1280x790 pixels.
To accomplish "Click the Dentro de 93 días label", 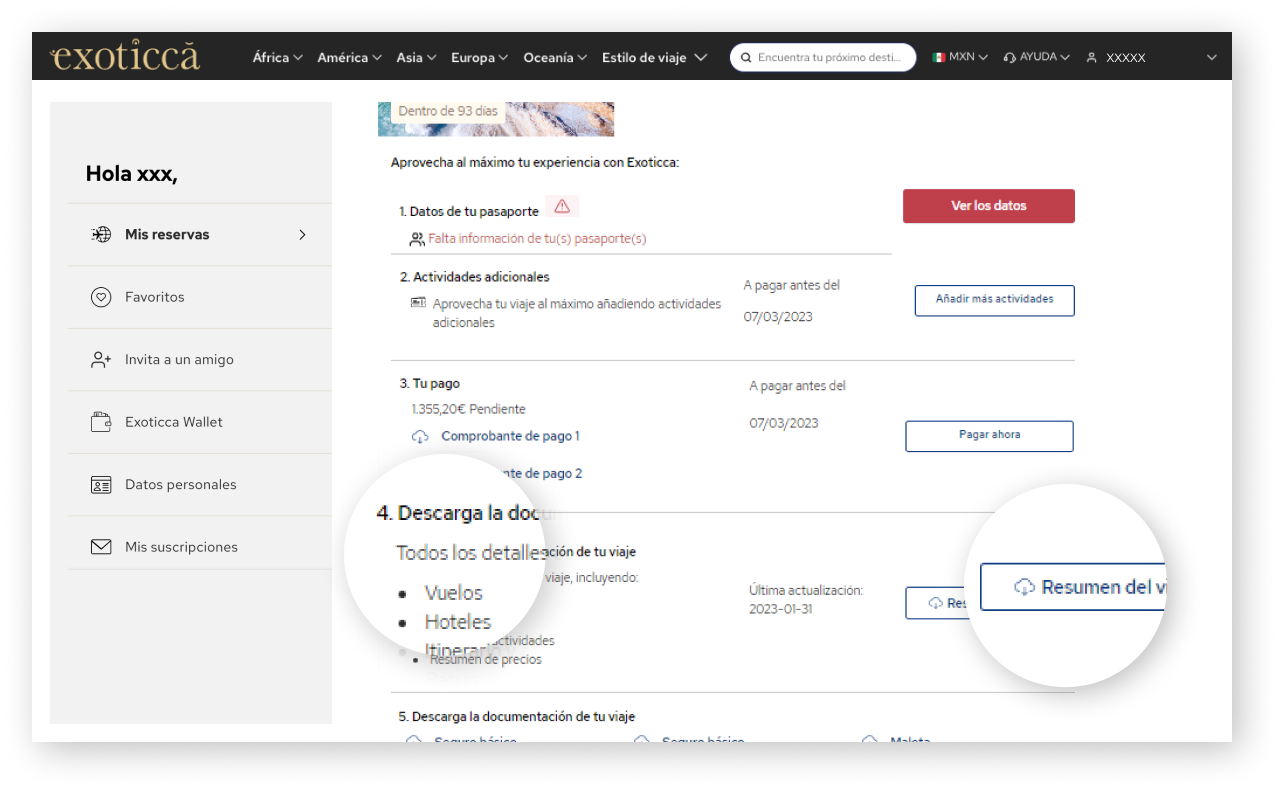I will pos(448,111).
